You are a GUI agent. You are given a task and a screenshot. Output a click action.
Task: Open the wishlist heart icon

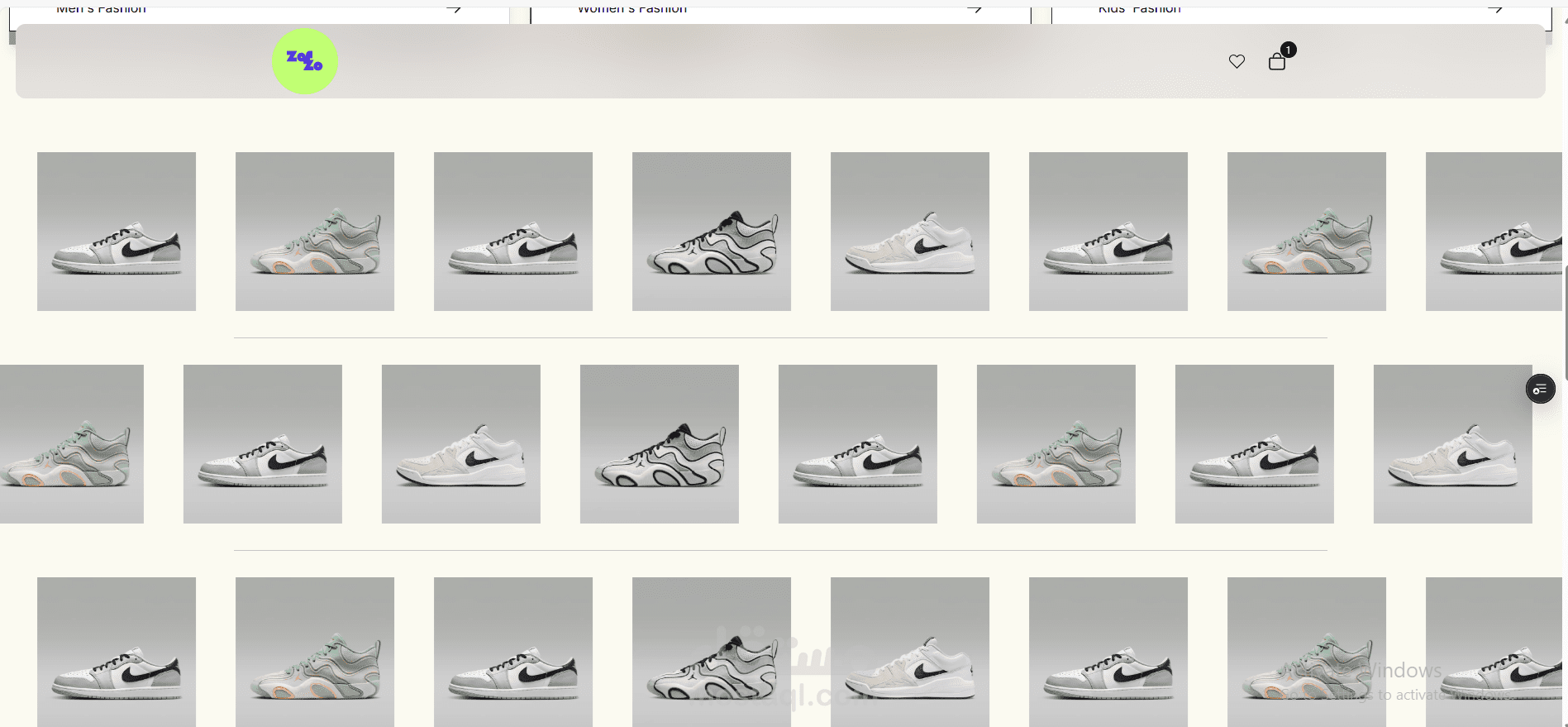(x=1237, y=61)
